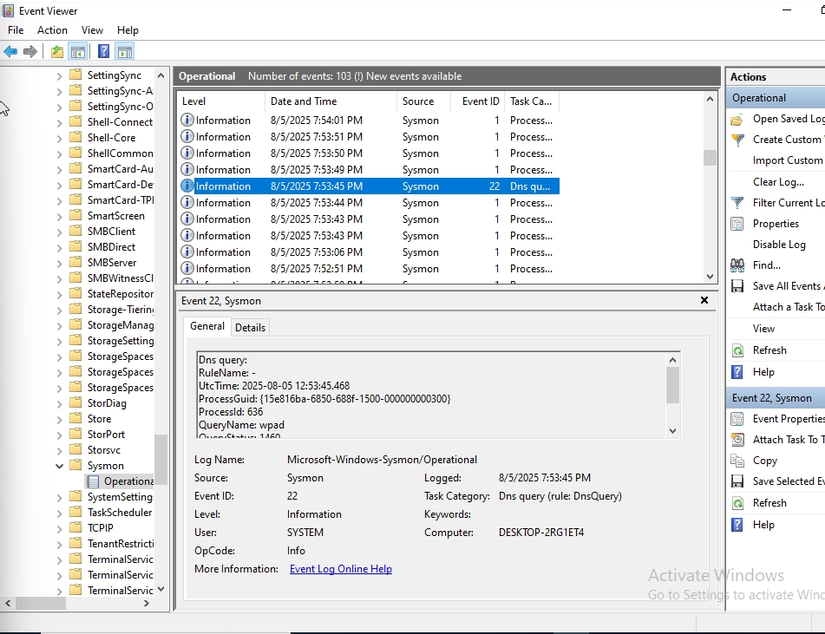Click the tree horizontal scrollbar right arrow
The width and height of the screenshot is (825, 634).
tap(147, 603)
